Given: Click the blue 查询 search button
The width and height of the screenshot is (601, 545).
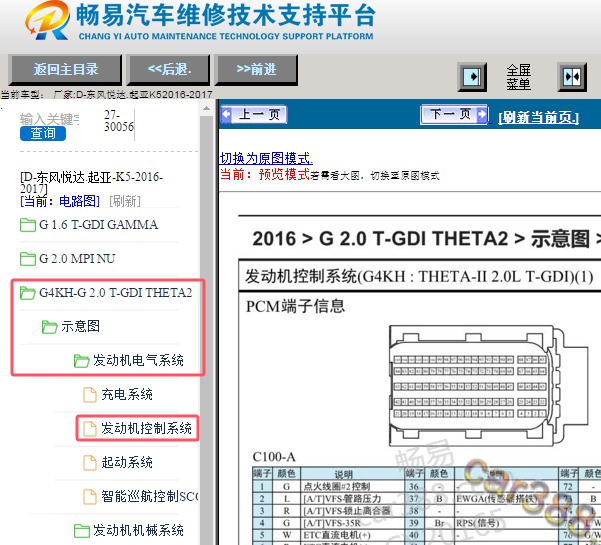Looking at the screenshot, I should point(43,133).
